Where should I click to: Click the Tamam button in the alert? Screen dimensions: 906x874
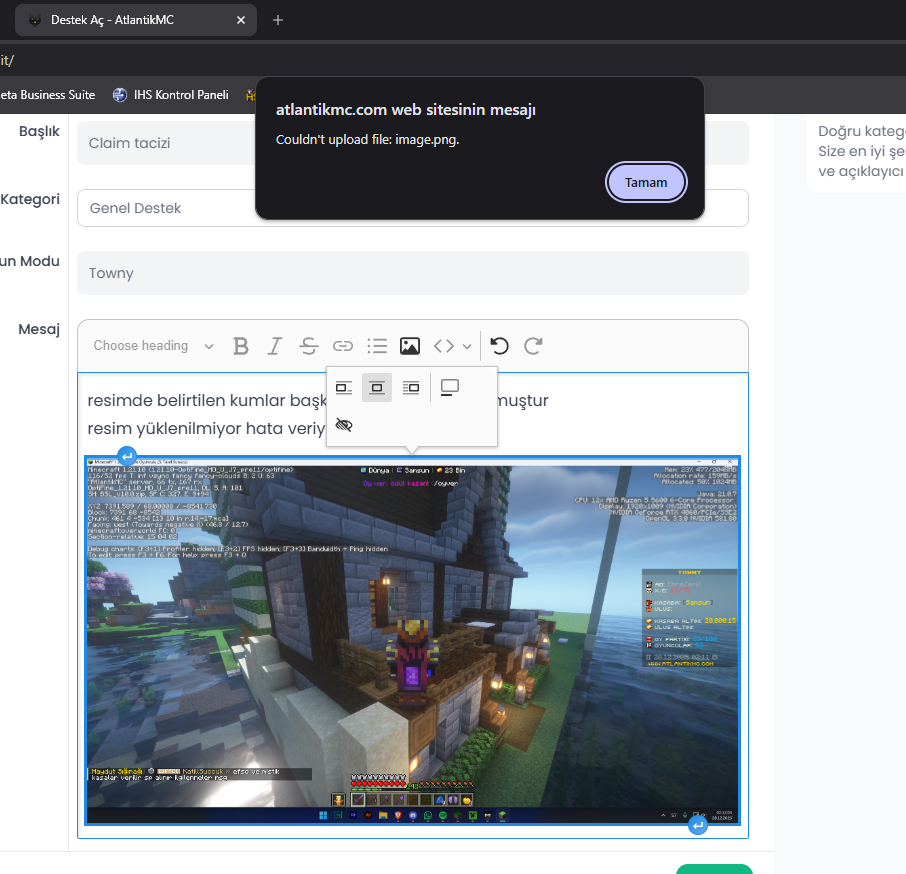tap(645, 183)
